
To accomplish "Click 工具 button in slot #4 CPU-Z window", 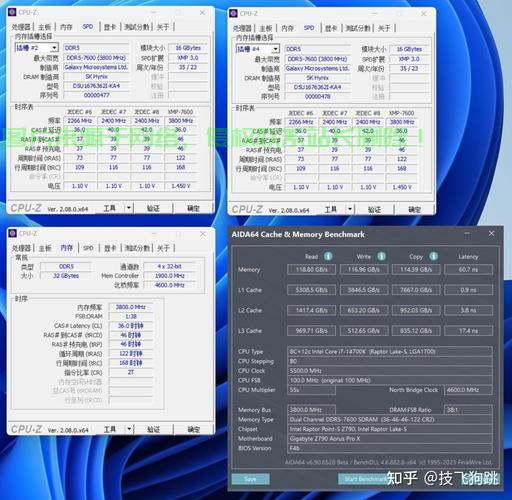I will [x=331, y=209].
